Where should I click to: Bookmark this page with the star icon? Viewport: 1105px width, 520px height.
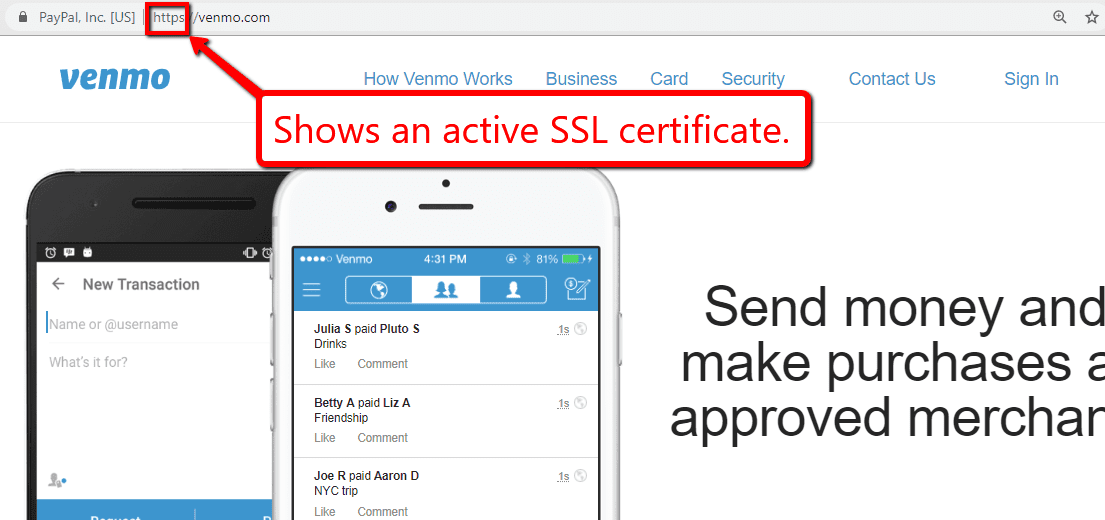(x=1092, y=17)
